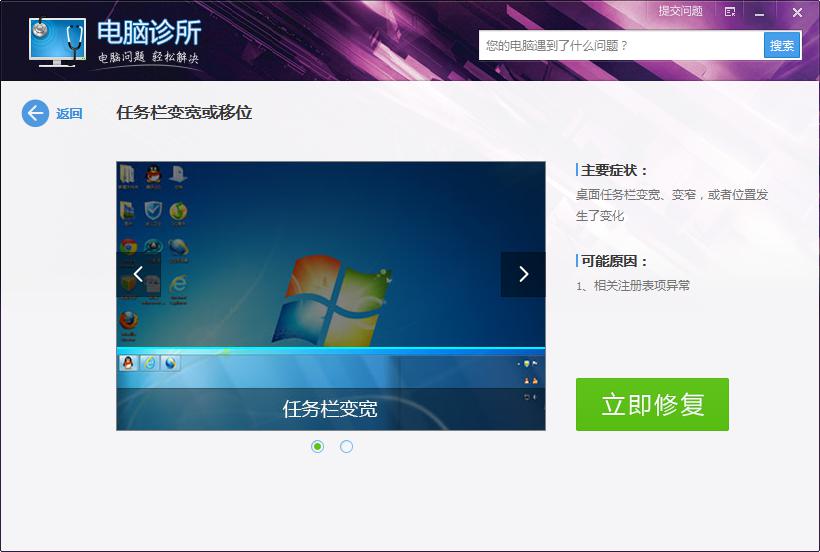This screenshot has height=552, width=820.
Task: Click the 提交问题 link
Action: (x=680, y=11)
